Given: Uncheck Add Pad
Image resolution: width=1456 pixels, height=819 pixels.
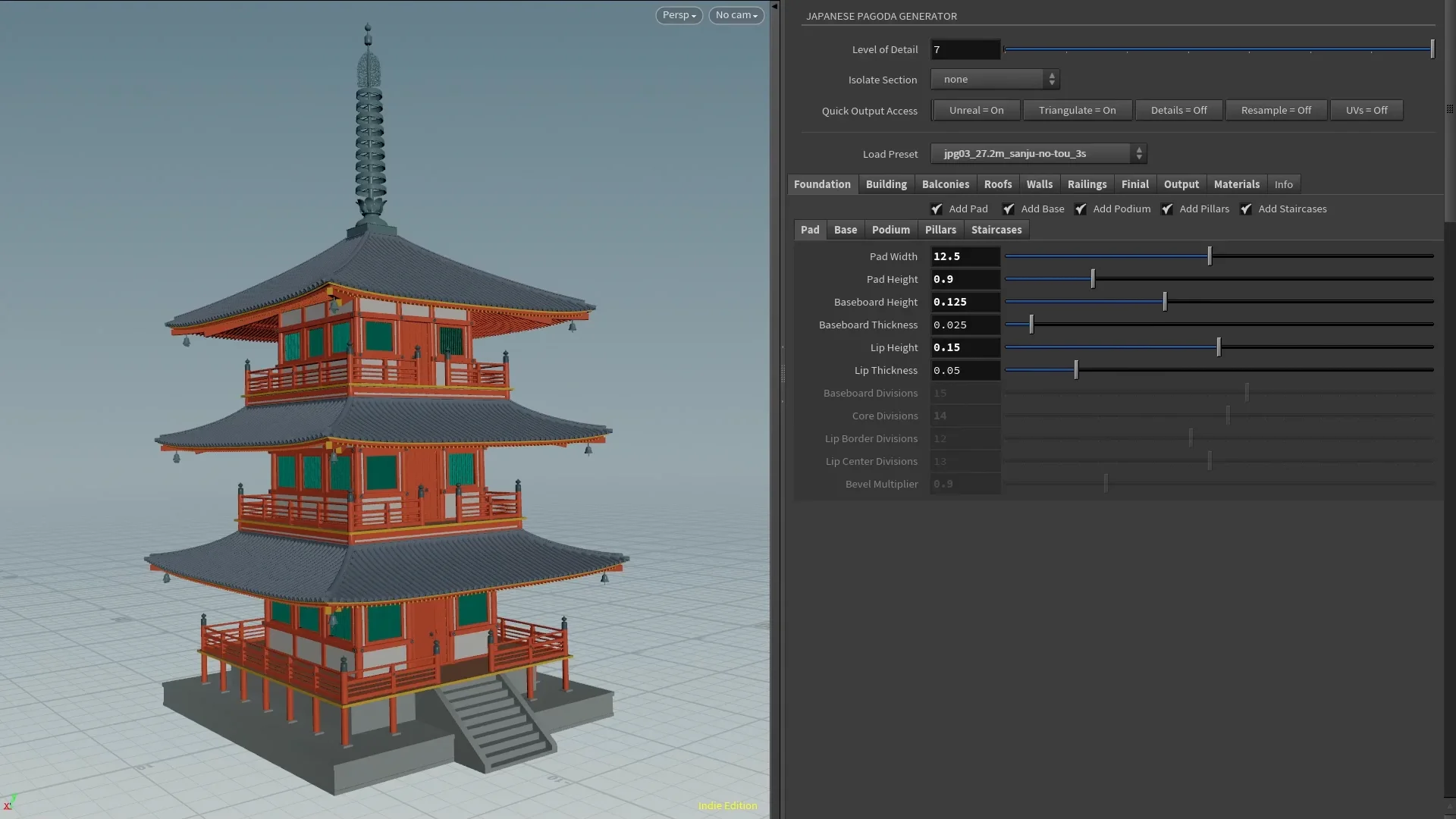Looking at the screenshot, I should (935, 209).
